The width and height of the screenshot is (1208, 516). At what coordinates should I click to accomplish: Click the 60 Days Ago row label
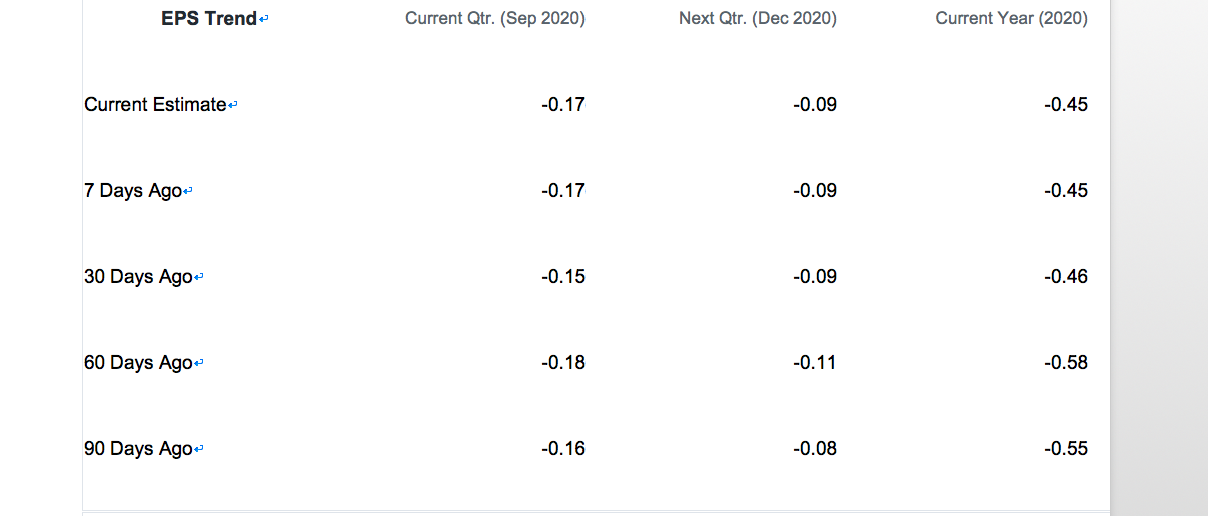click(138, 363)
